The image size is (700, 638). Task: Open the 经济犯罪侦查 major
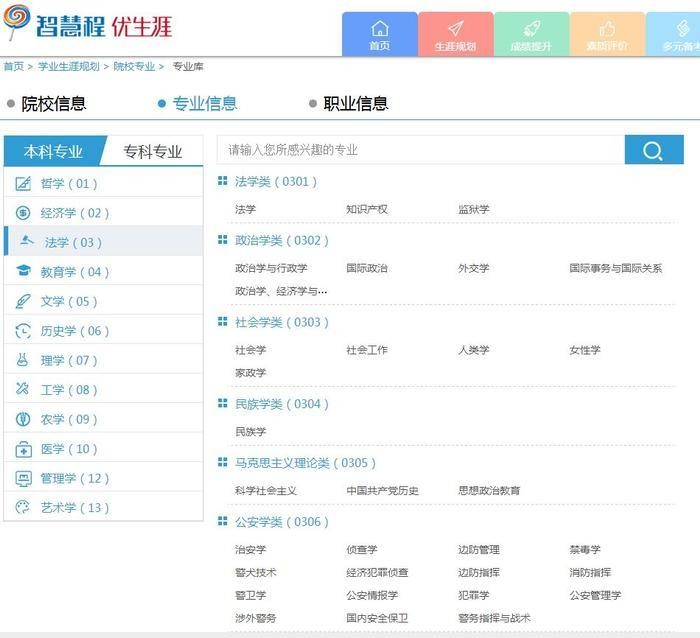(x=377, y=572)
